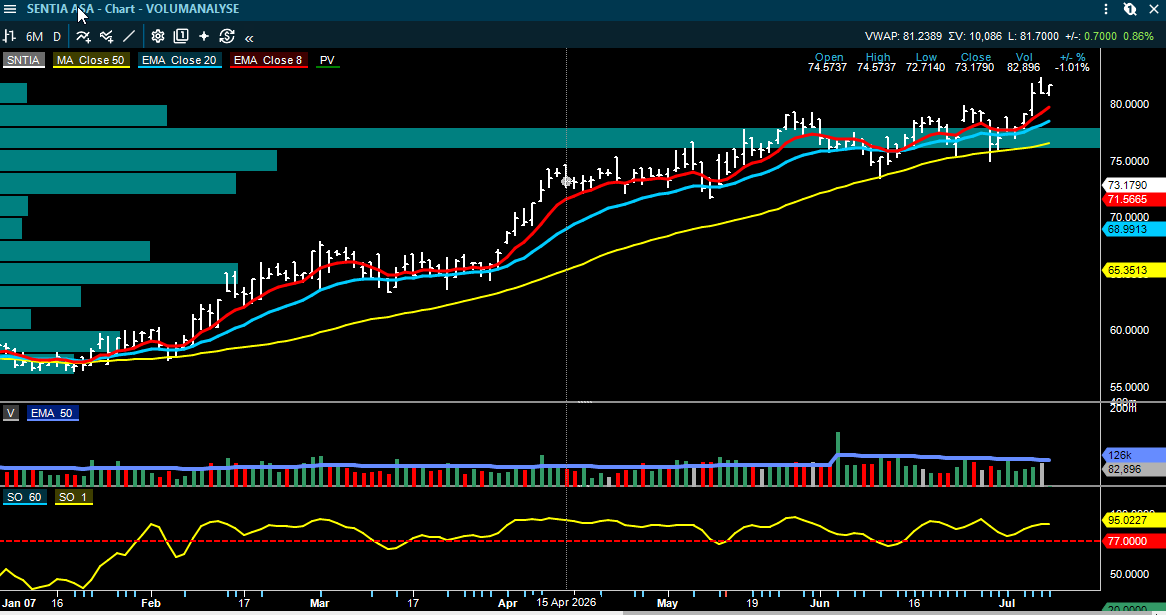Click the EMA Close 8 indicator label
The image size is (1166, 615).
(268, 60)
